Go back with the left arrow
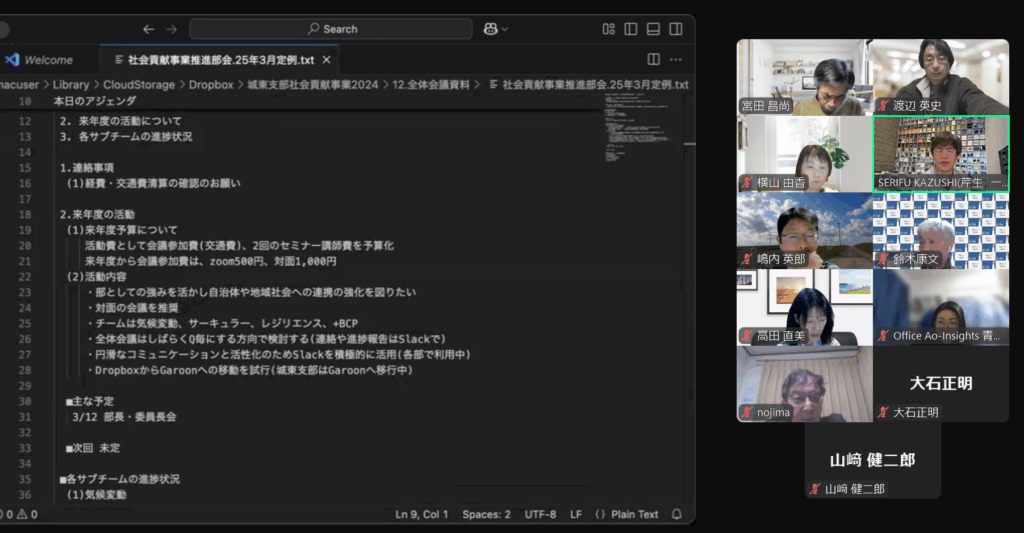Image resolution: width=1024 pixels, height=533 pixels. [x=148, y=29]
